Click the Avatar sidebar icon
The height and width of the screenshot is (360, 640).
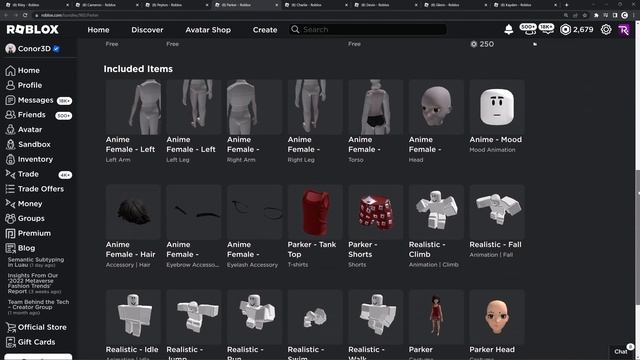(x=11, y=129)
